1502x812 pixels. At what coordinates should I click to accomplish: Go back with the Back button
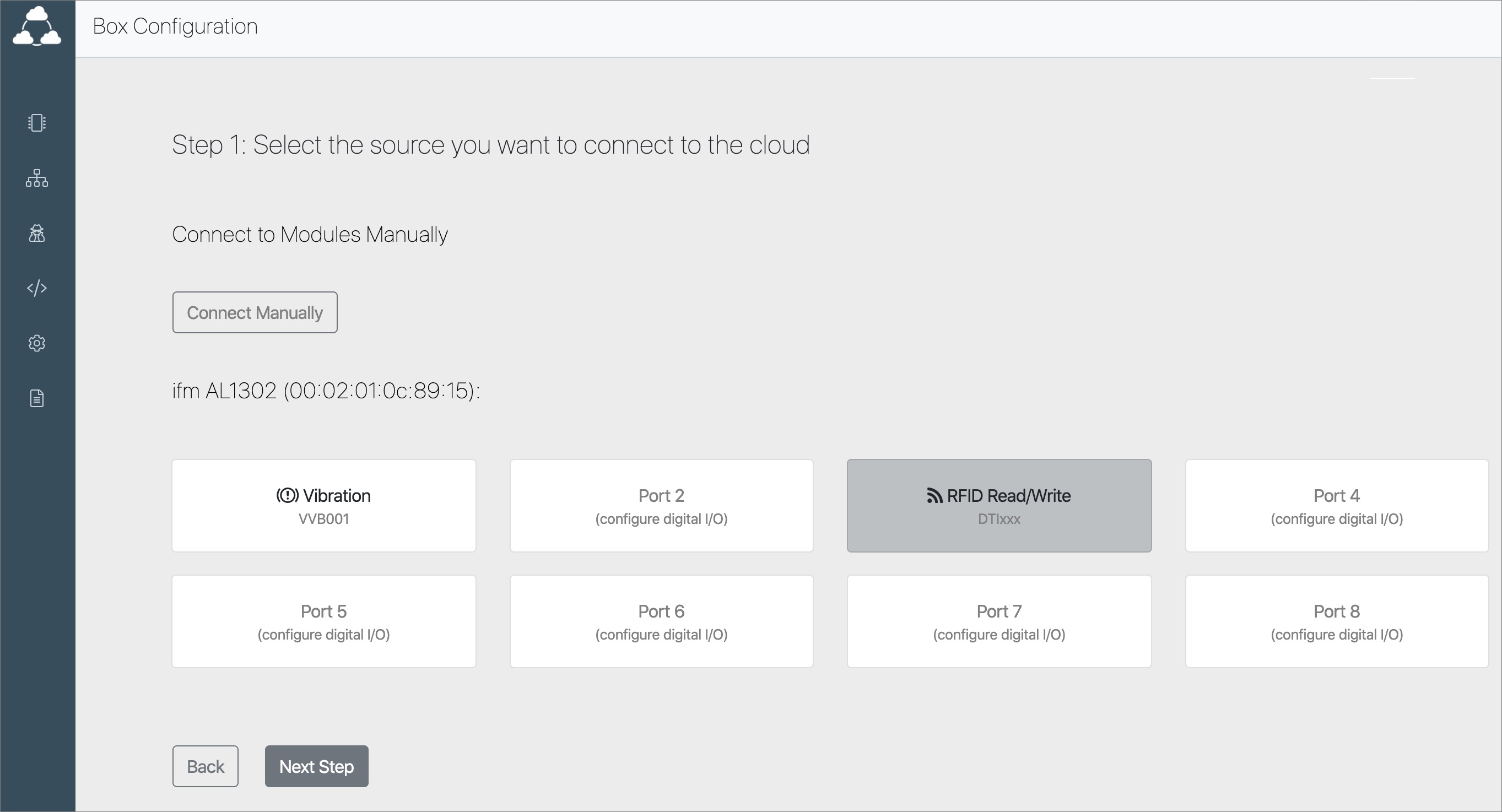205,766
